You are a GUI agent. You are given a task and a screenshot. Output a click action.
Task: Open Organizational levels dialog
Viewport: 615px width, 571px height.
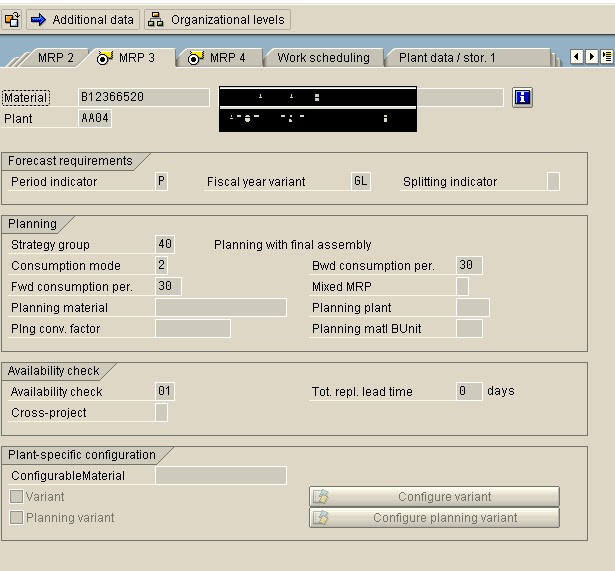[217, 20]
